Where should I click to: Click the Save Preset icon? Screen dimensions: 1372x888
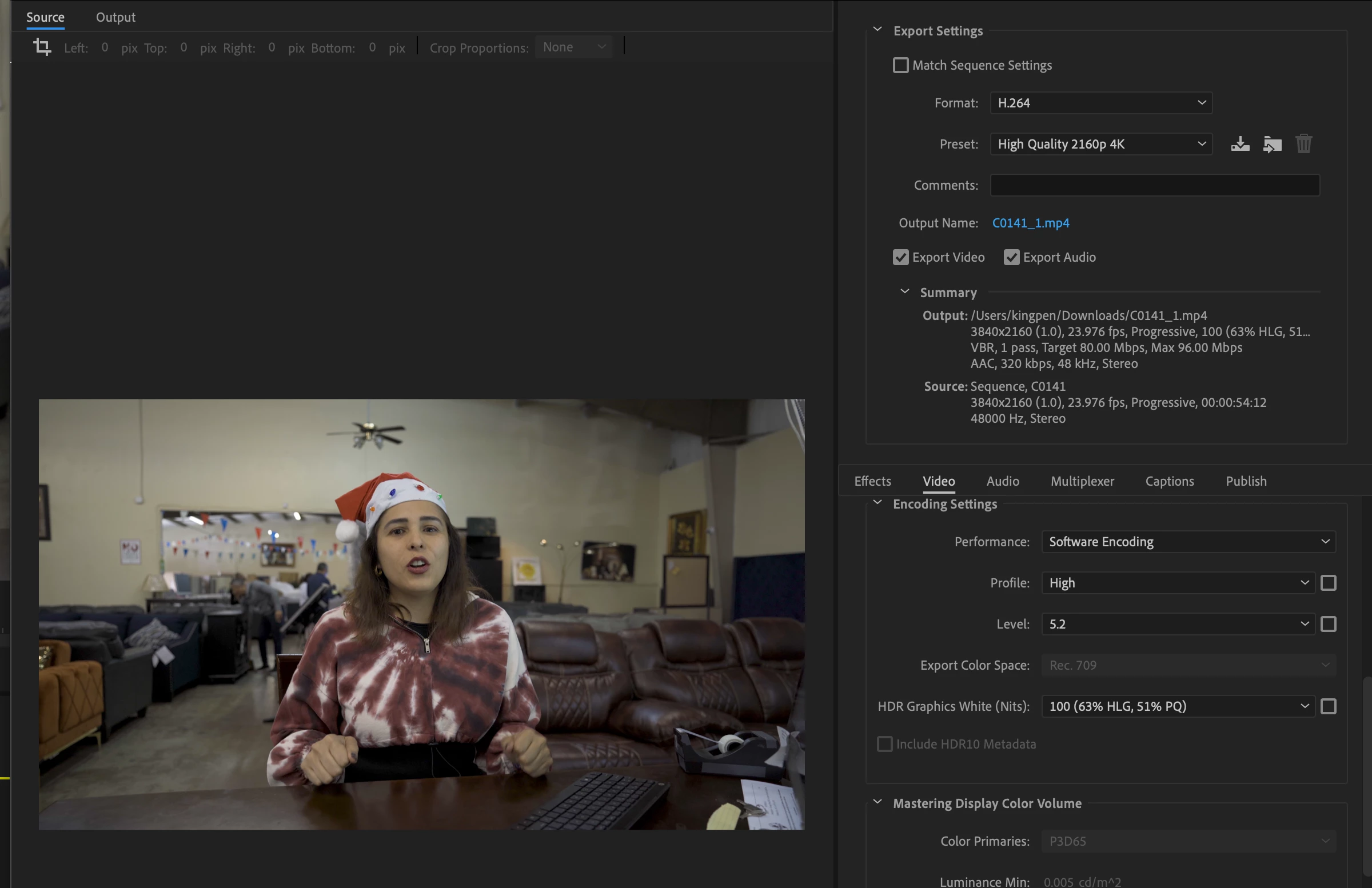click(x=1240, y=144)
